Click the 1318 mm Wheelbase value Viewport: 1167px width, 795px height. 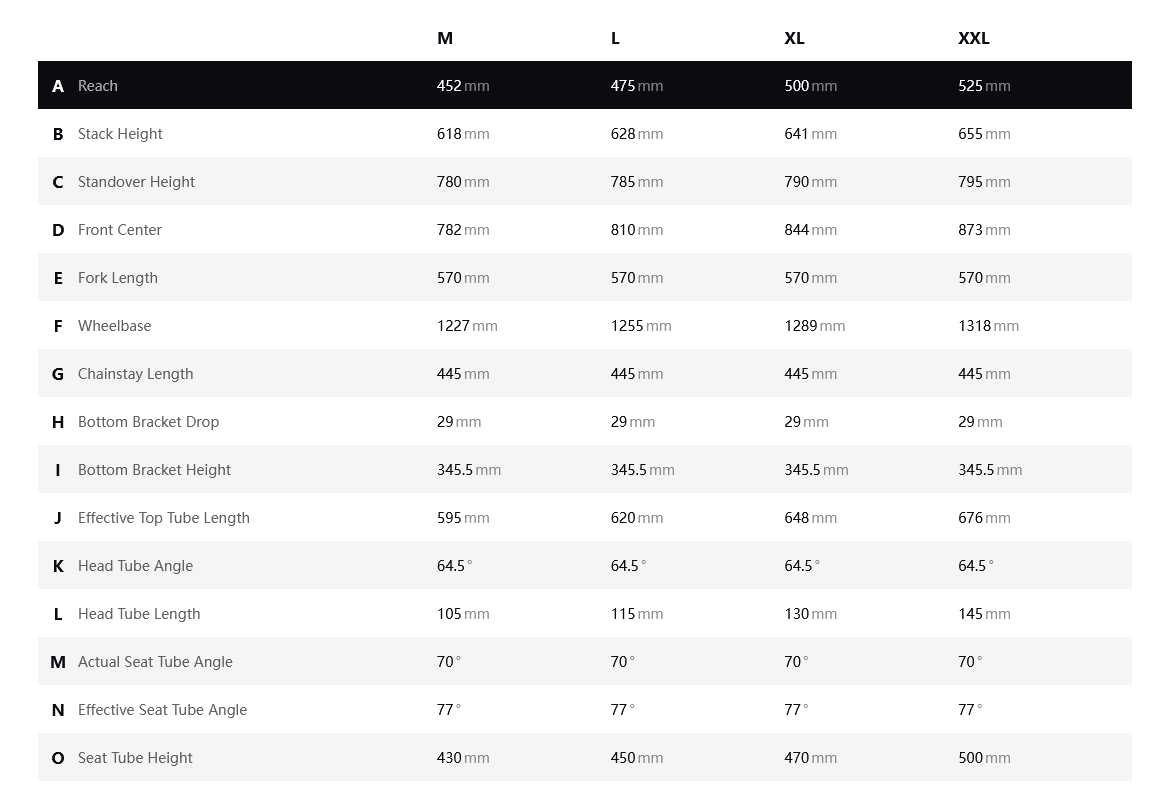(x=987, y=326)
